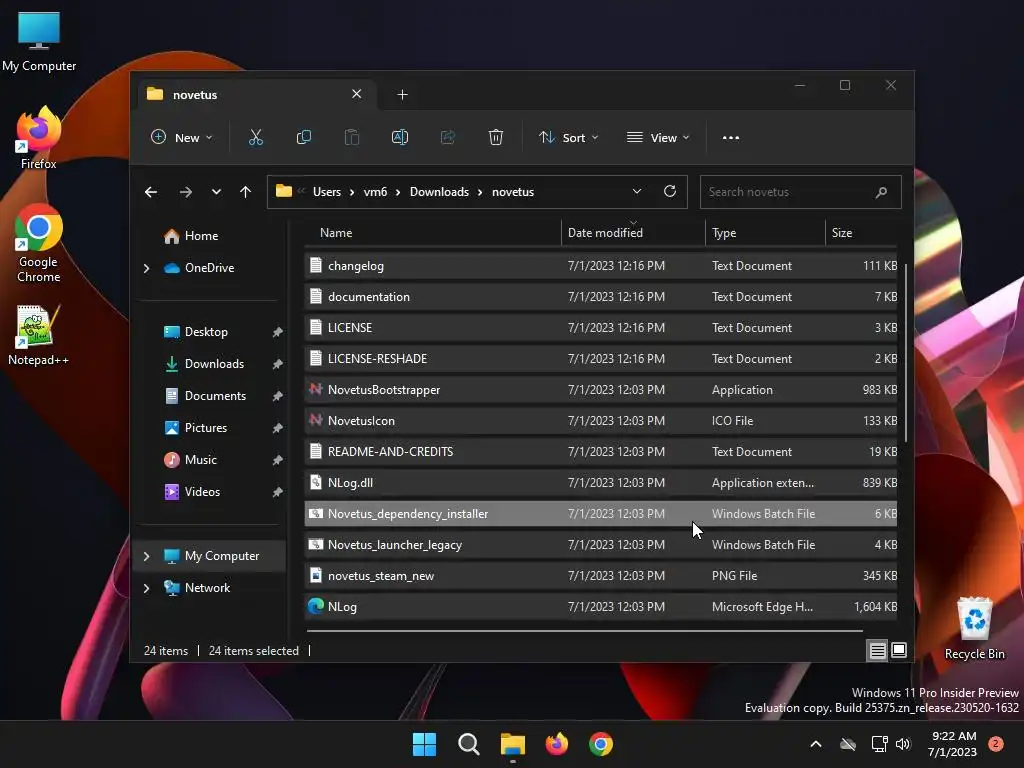Expand OneDrive in navigation pane
The image size is (1024, 768).
coord(146,268)
